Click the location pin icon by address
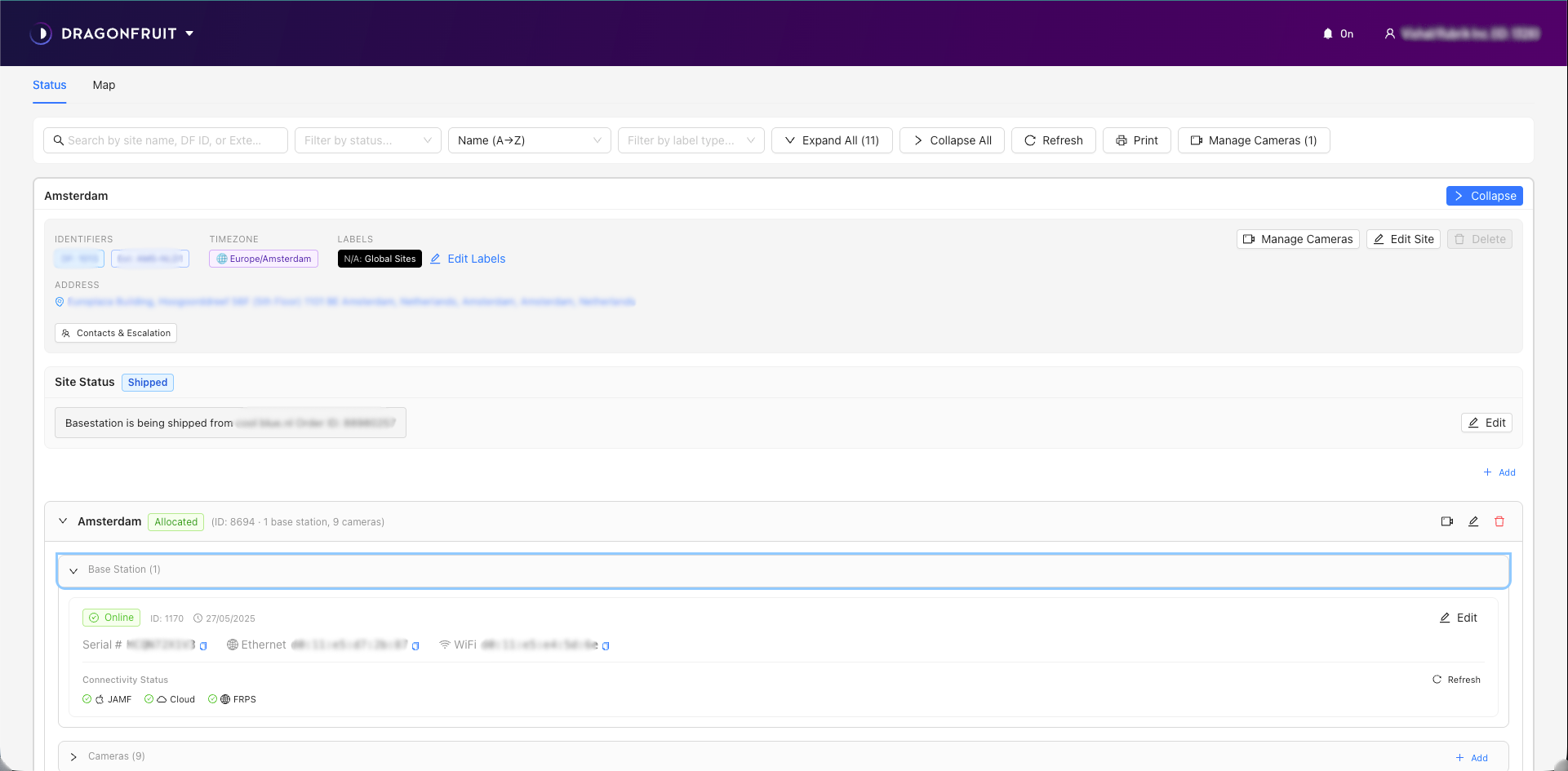The width and height of the screenshot is (1568, 771). tap(60, 302)
